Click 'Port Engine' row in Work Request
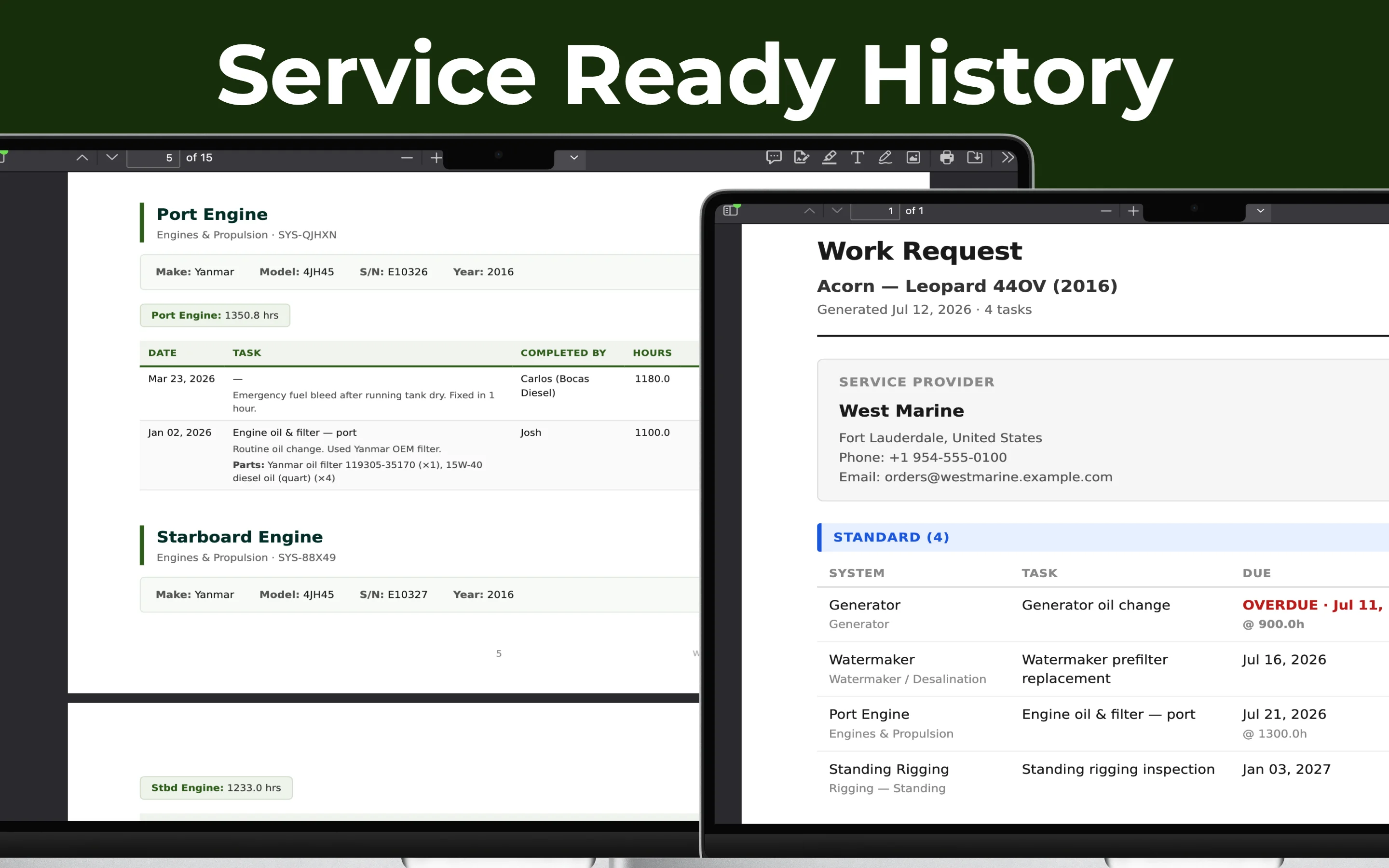 pyautogui.click(x=1103, y=723)
